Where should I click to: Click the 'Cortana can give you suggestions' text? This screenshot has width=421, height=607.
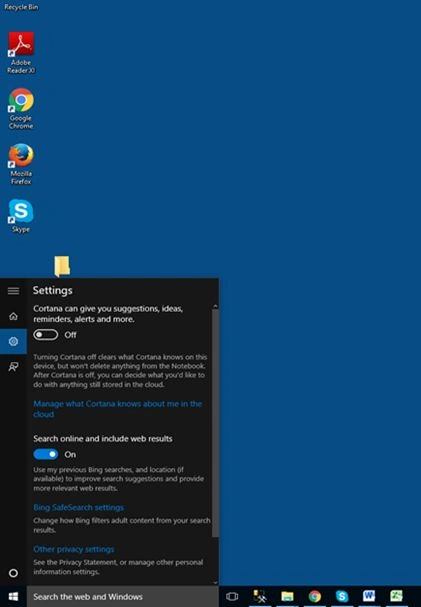[108, 314]
